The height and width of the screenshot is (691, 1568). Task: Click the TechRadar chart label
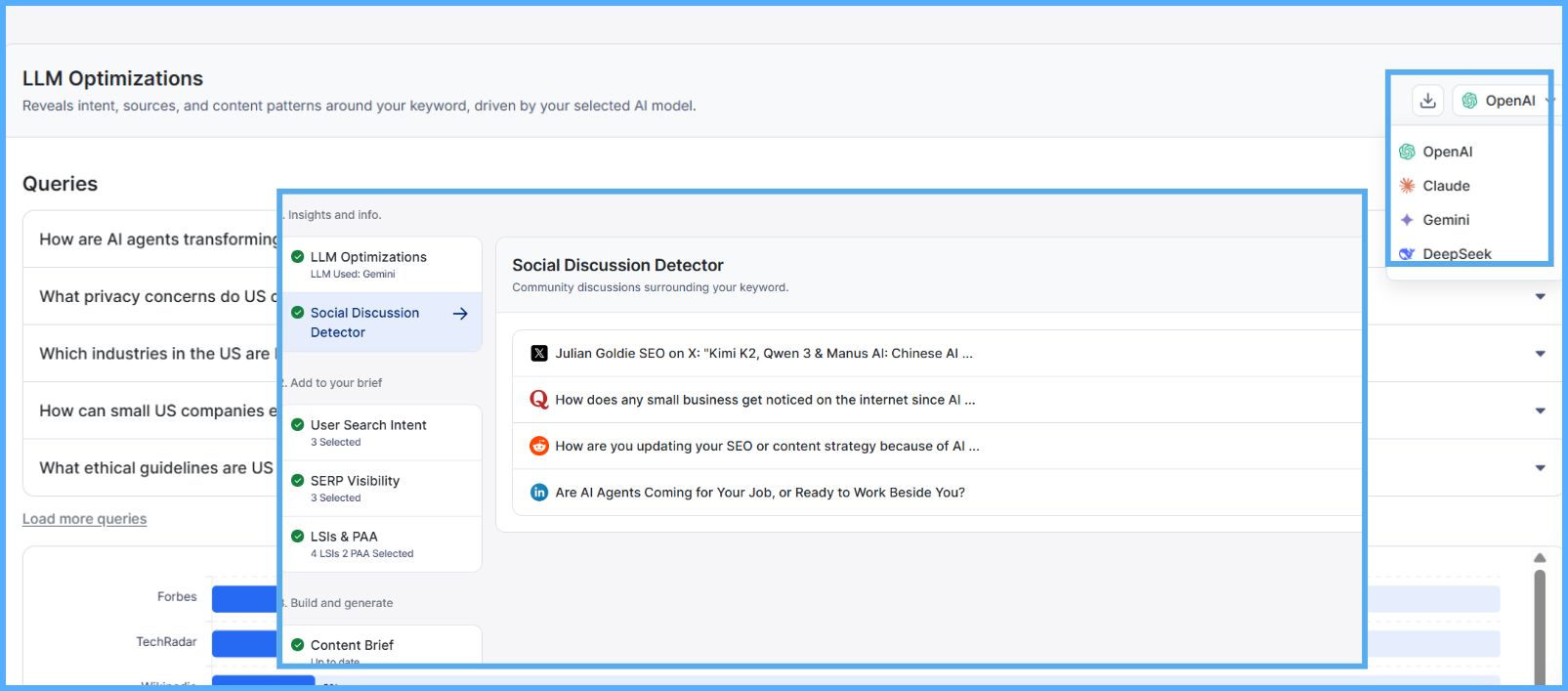pos(166,642)
